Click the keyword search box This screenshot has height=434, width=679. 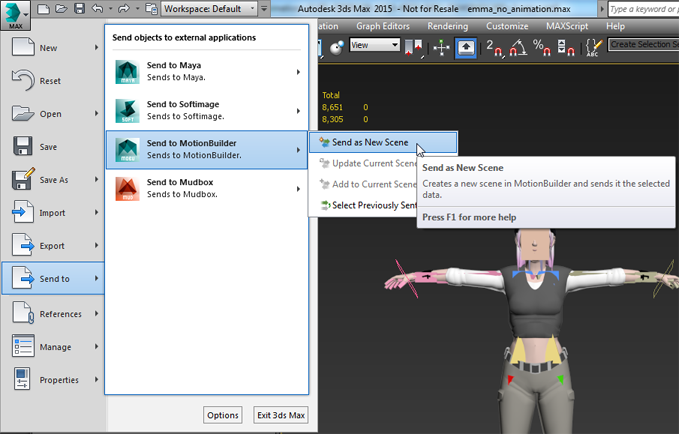point(643,9)
